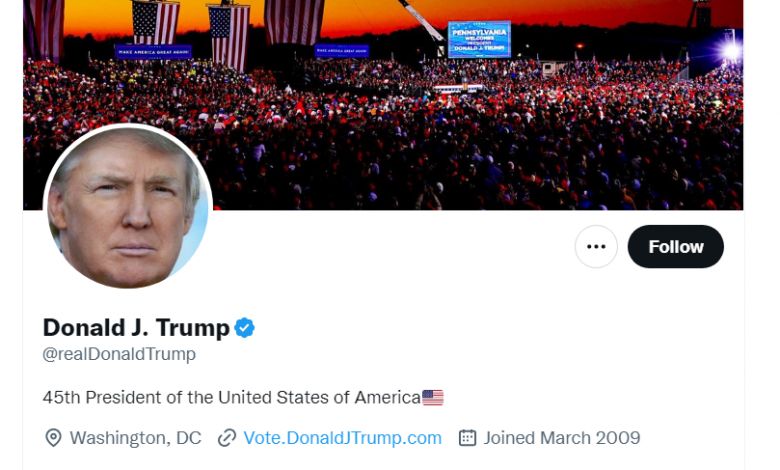Image resolution: width=780 pixels, height=470 pixels.
Task: Click the @realDonaldTrump handle
Action: 119,354
